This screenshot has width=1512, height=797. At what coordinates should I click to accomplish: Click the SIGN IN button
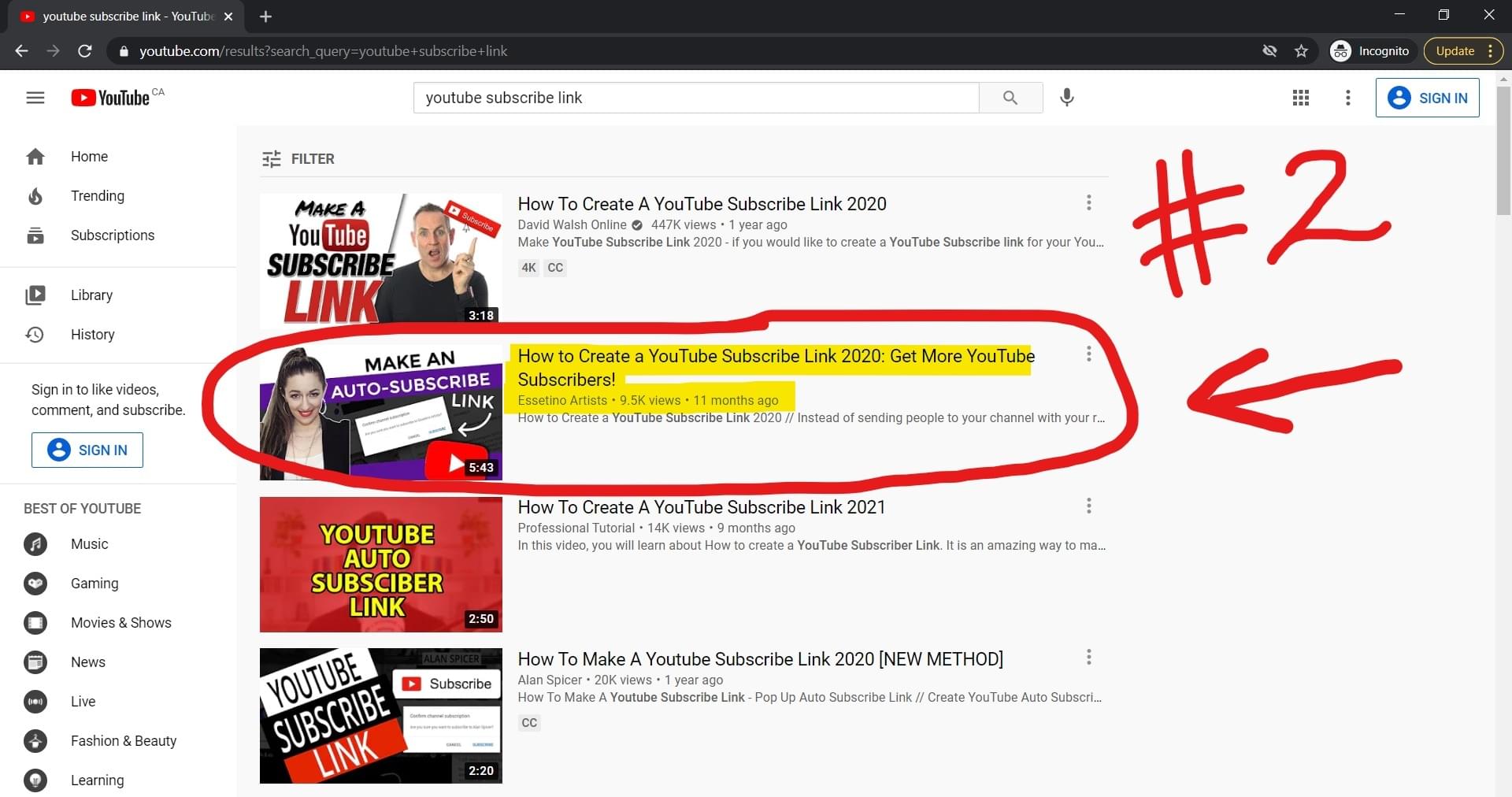click(x=1428, y=98)
